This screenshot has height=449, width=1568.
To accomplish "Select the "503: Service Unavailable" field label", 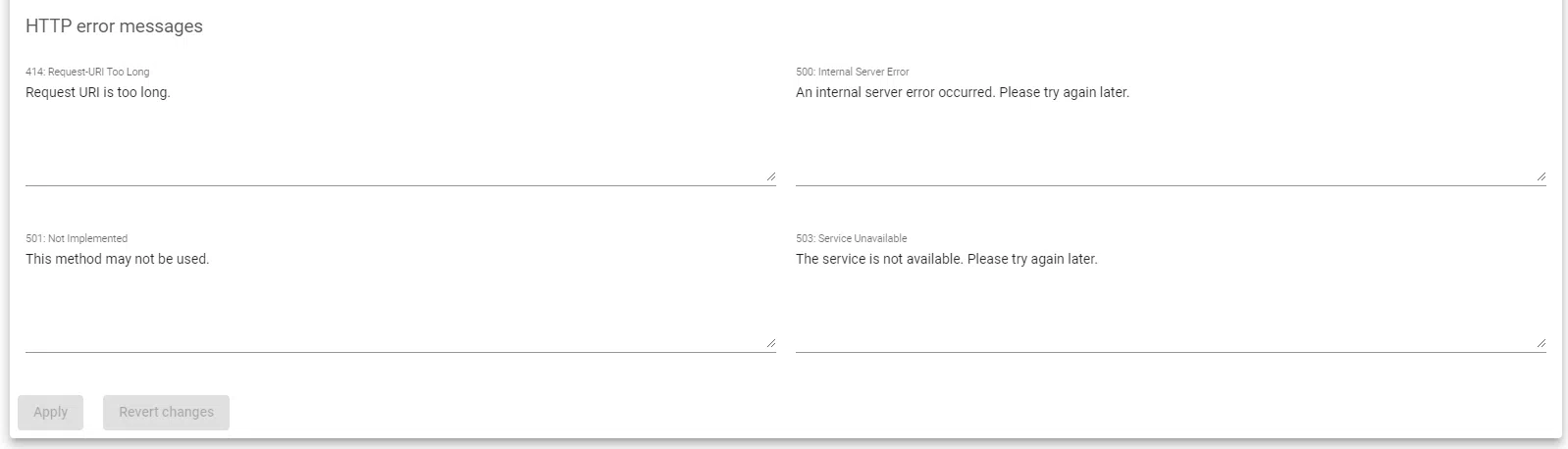I will [851, 238].
